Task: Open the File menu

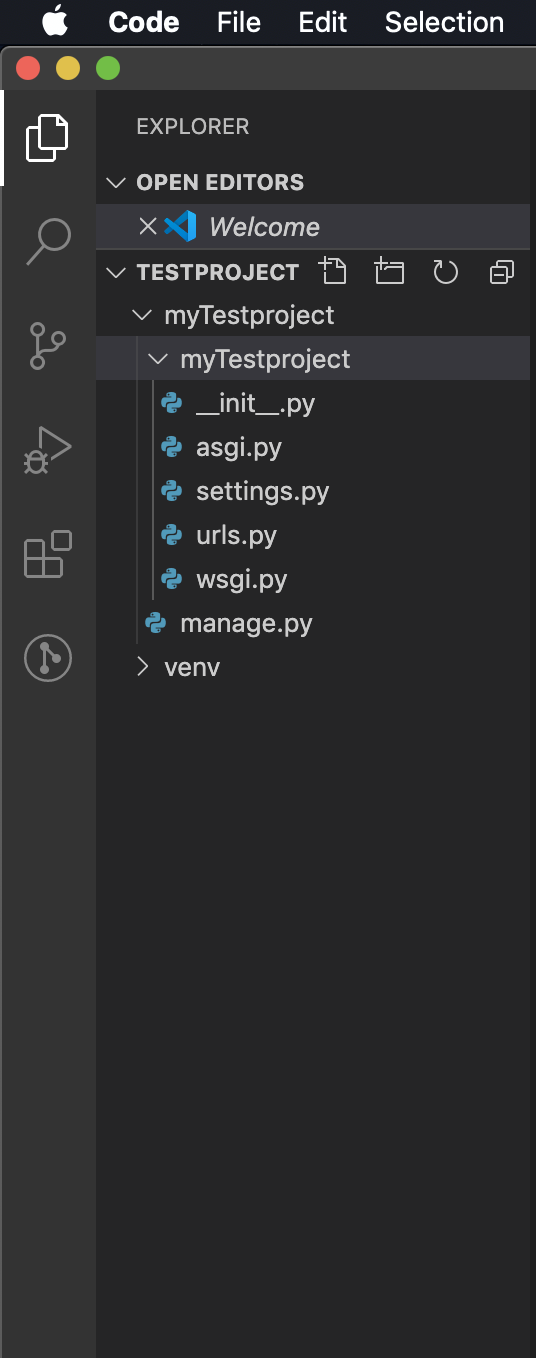Action: (x=239, y=22)
